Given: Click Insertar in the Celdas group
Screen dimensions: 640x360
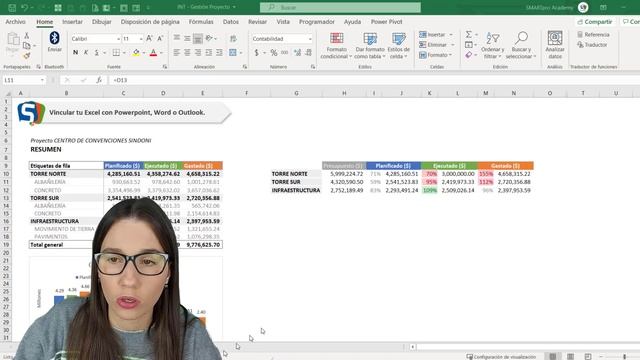Looking at the screenshot, I should point(436,35).
